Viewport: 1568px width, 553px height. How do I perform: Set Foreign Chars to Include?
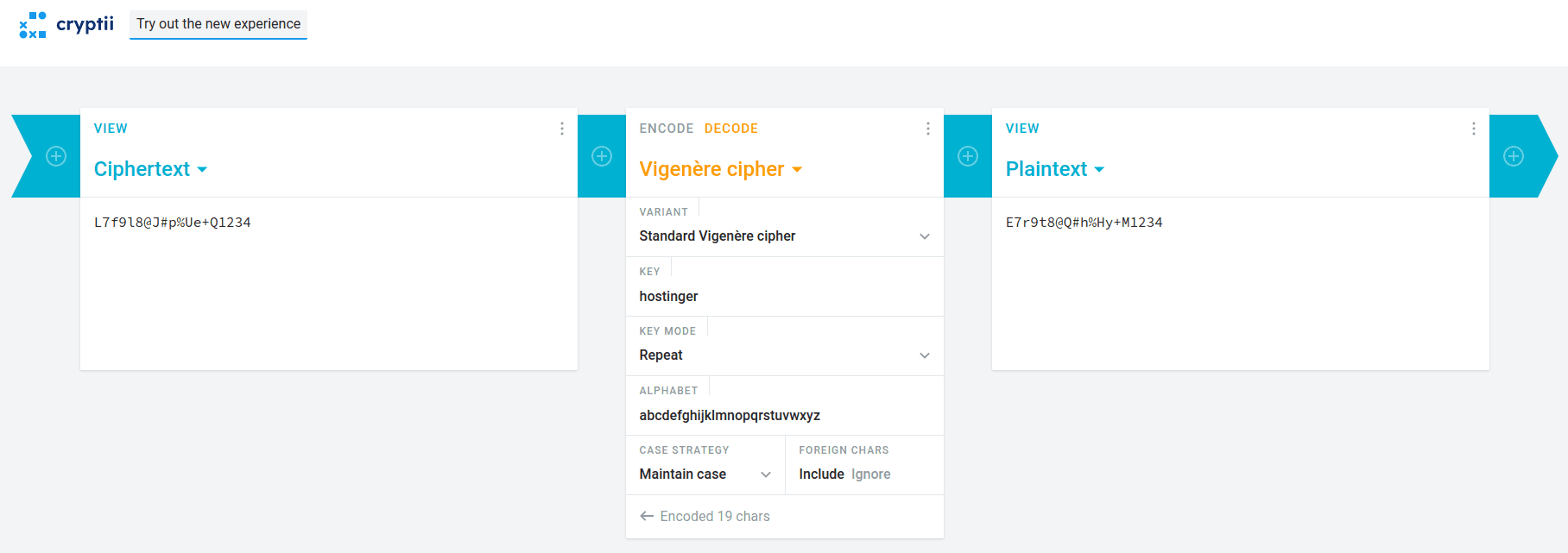coord(821,474)
